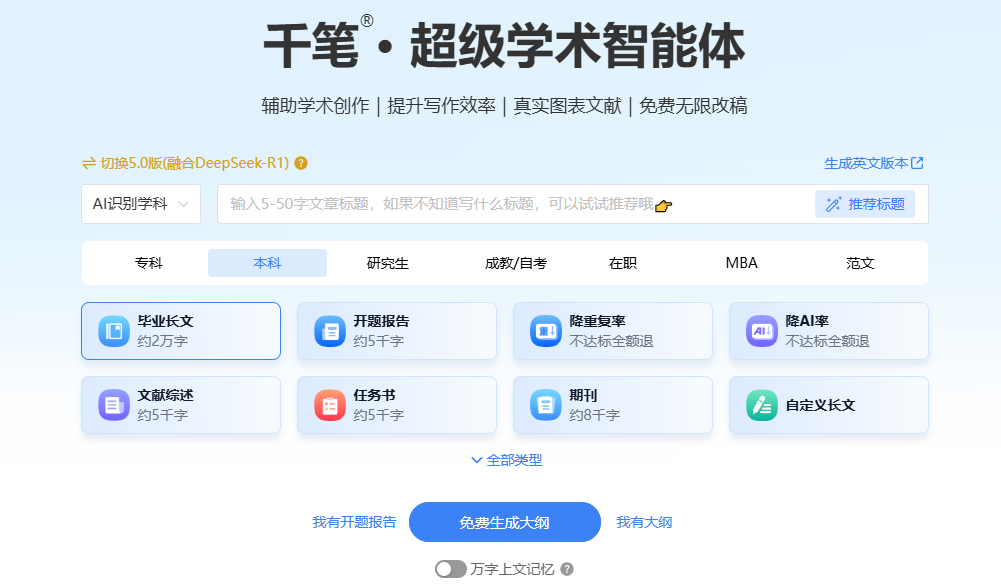Click the 降重复率 icon
The height and width of the screenshot is (586, 1001).
point(546,331)
